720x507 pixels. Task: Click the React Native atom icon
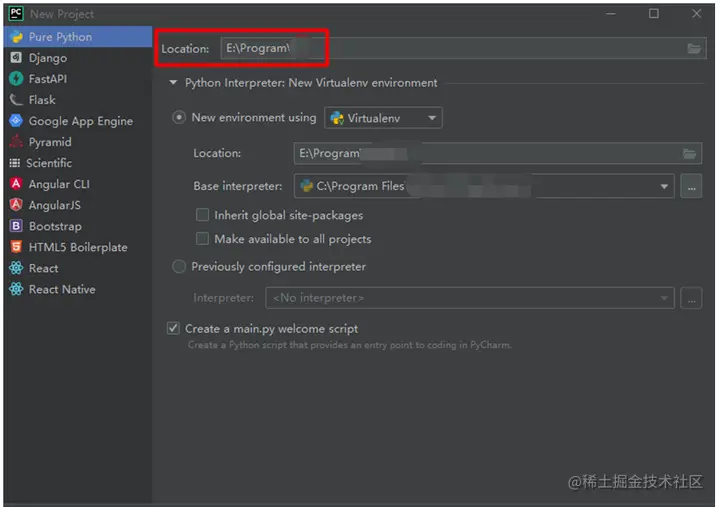[x=16, y=289]
